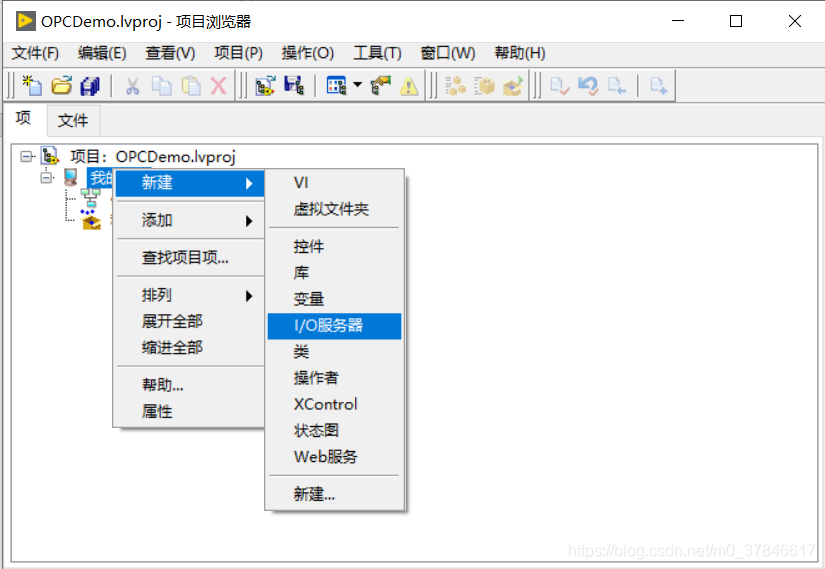Viewport: 825px width, 569px height.
Task: Open the 查看(V) menu
Action: [x=170, y=53]
